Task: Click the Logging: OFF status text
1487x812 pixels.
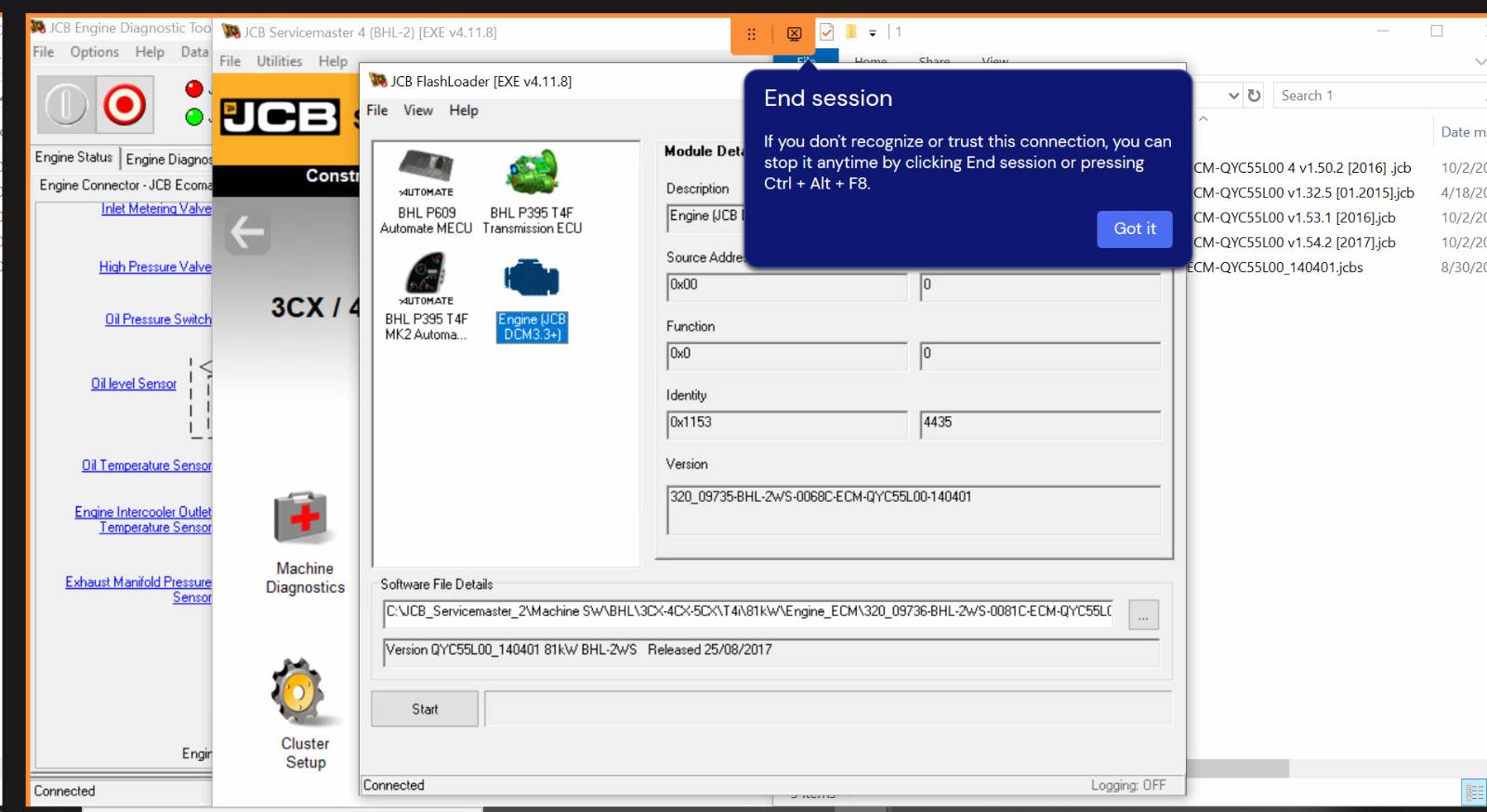Action: (x=1127, y=786)
